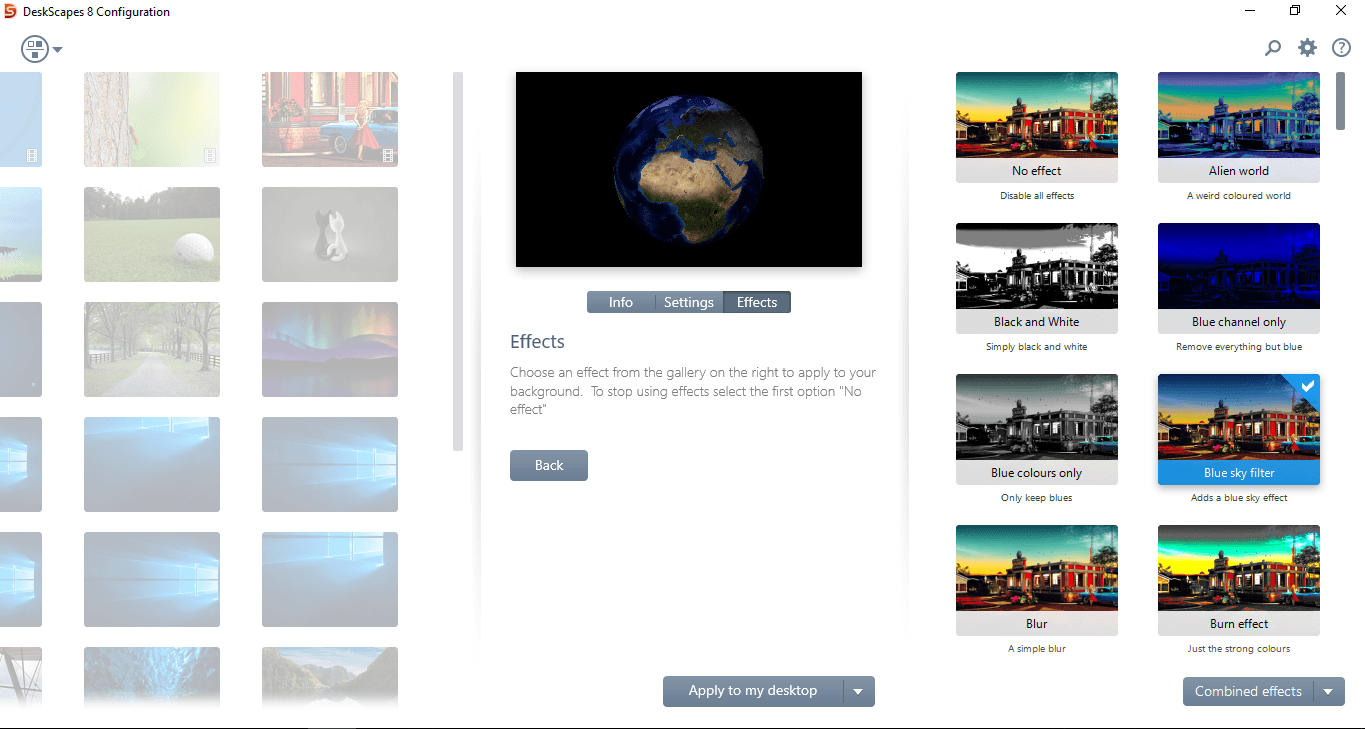Viewport: 1365px width, 729px height.
Task: Click the 'A weird coloured world' caption
Action: 1239,196
